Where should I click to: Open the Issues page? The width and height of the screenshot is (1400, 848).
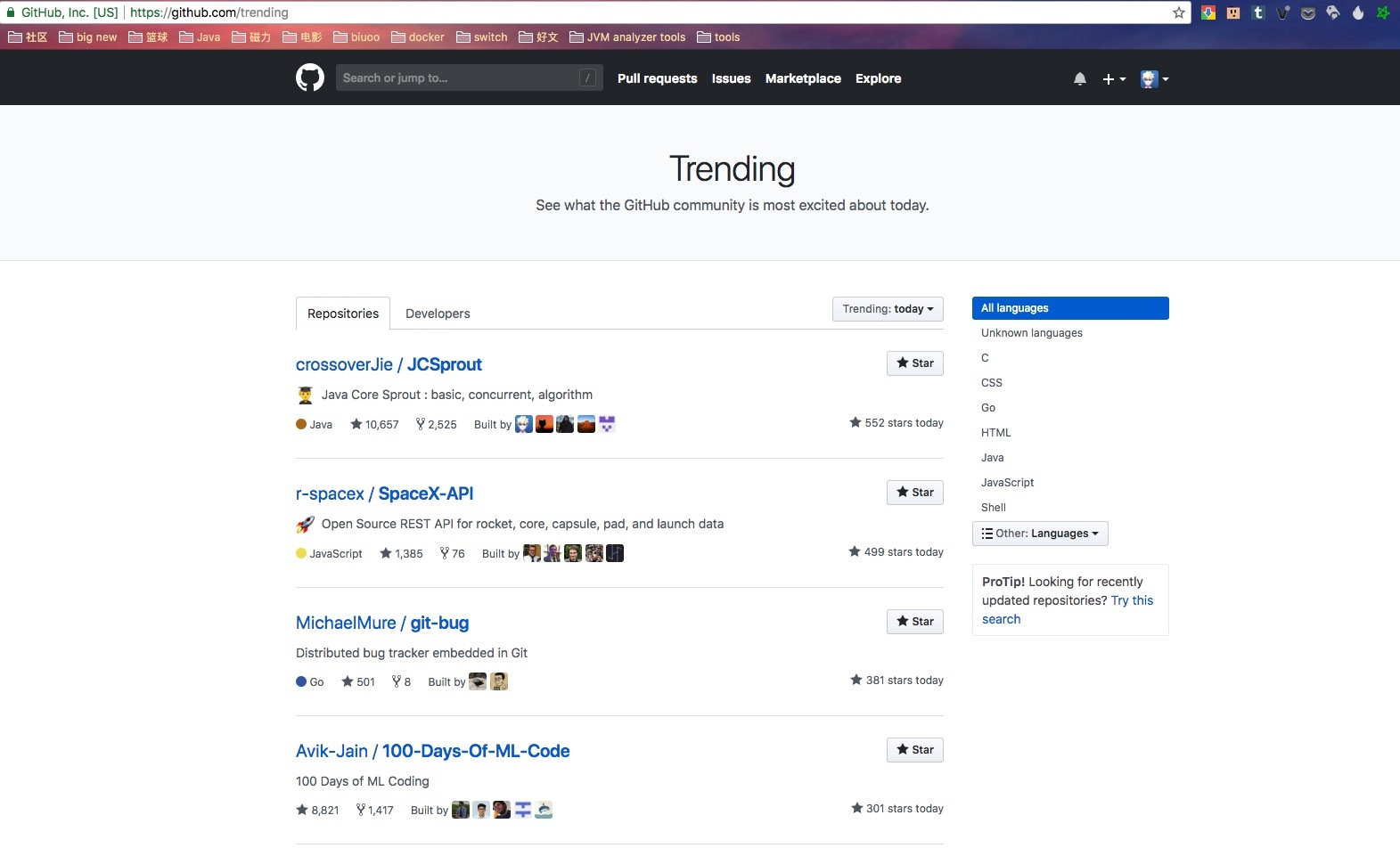pyautogui.click(x=732, y=78)
